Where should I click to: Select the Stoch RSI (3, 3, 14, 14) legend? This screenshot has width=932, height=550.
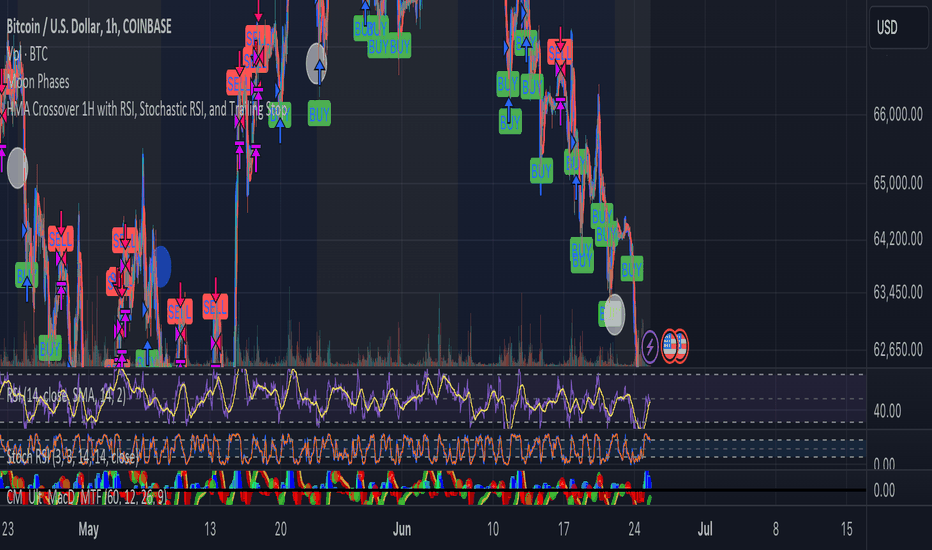[x=73, y=457]
